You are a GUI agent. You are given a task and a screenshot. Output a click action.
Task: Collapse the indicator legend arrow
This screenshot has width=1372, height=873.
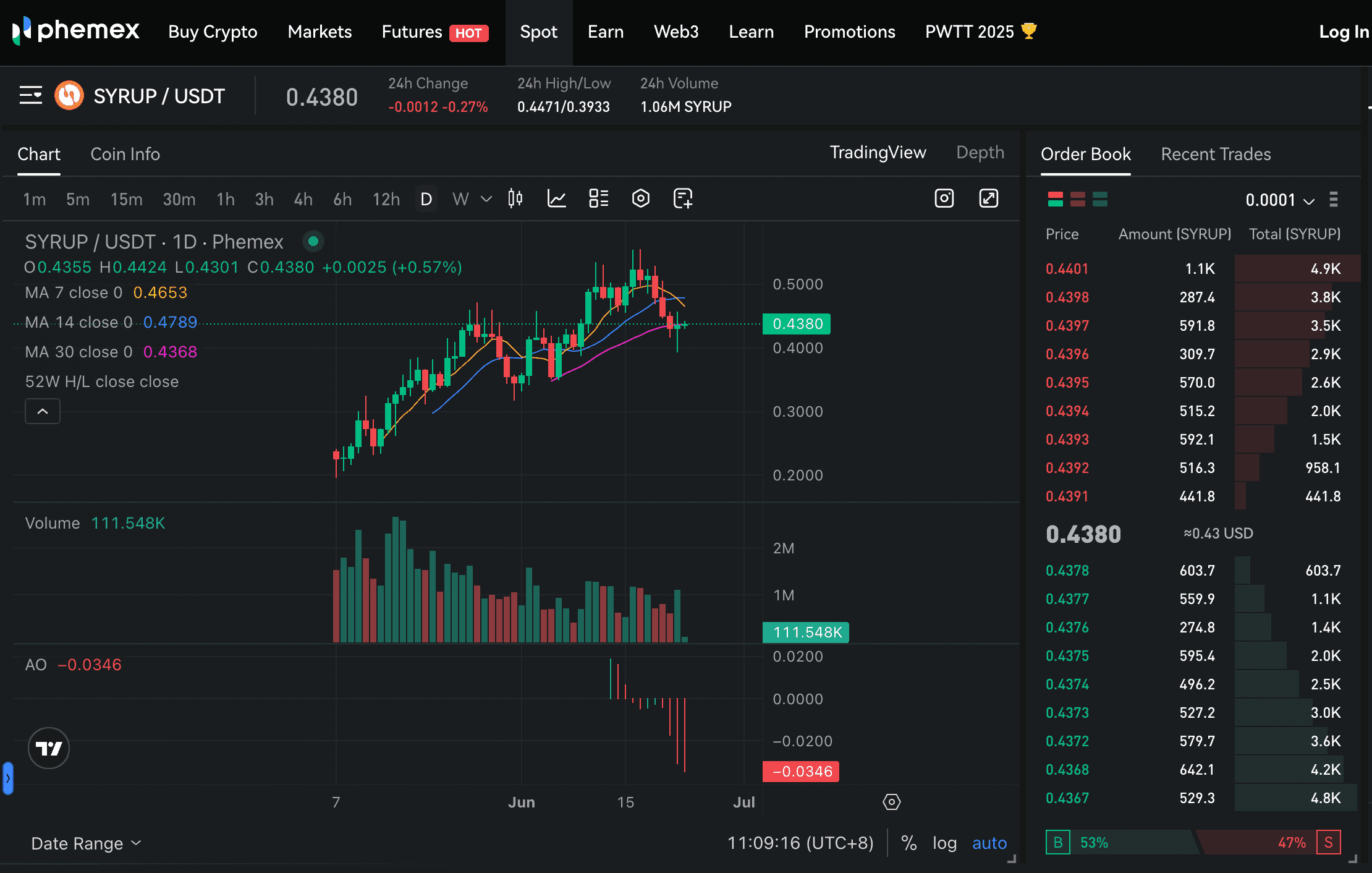(x=42, y=411)
